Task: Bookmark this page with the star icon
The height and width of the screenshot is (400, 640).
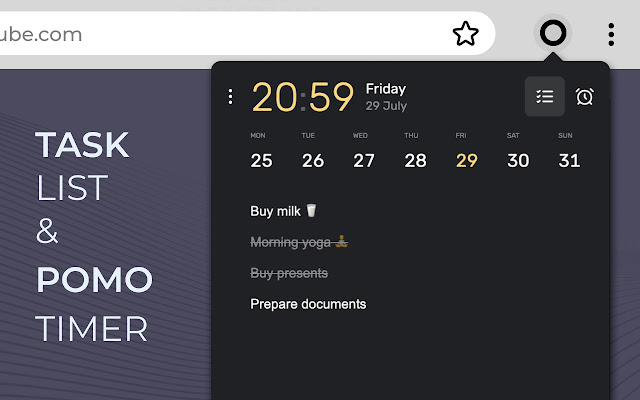Action: pos(465,33)
